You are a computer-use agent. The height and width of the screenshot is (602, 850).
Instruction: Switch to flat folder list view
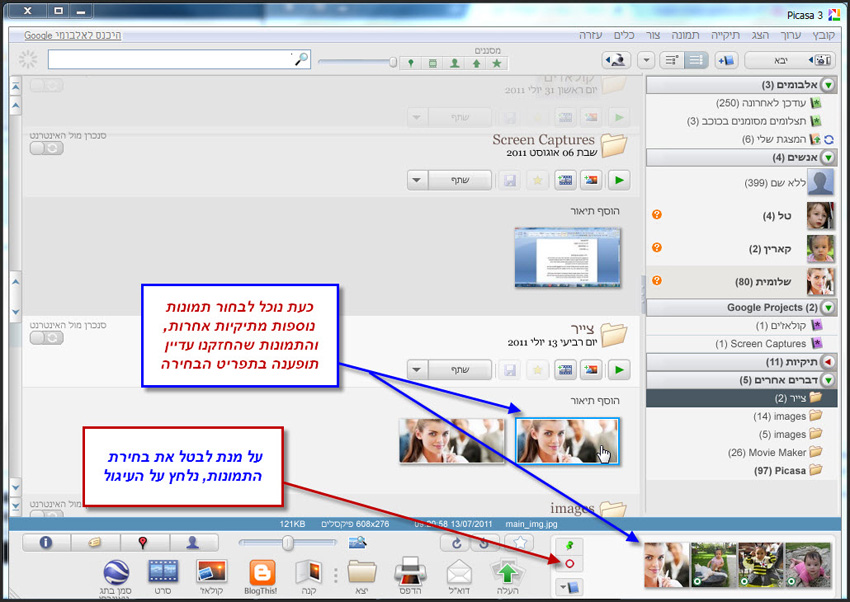[696, 60]
